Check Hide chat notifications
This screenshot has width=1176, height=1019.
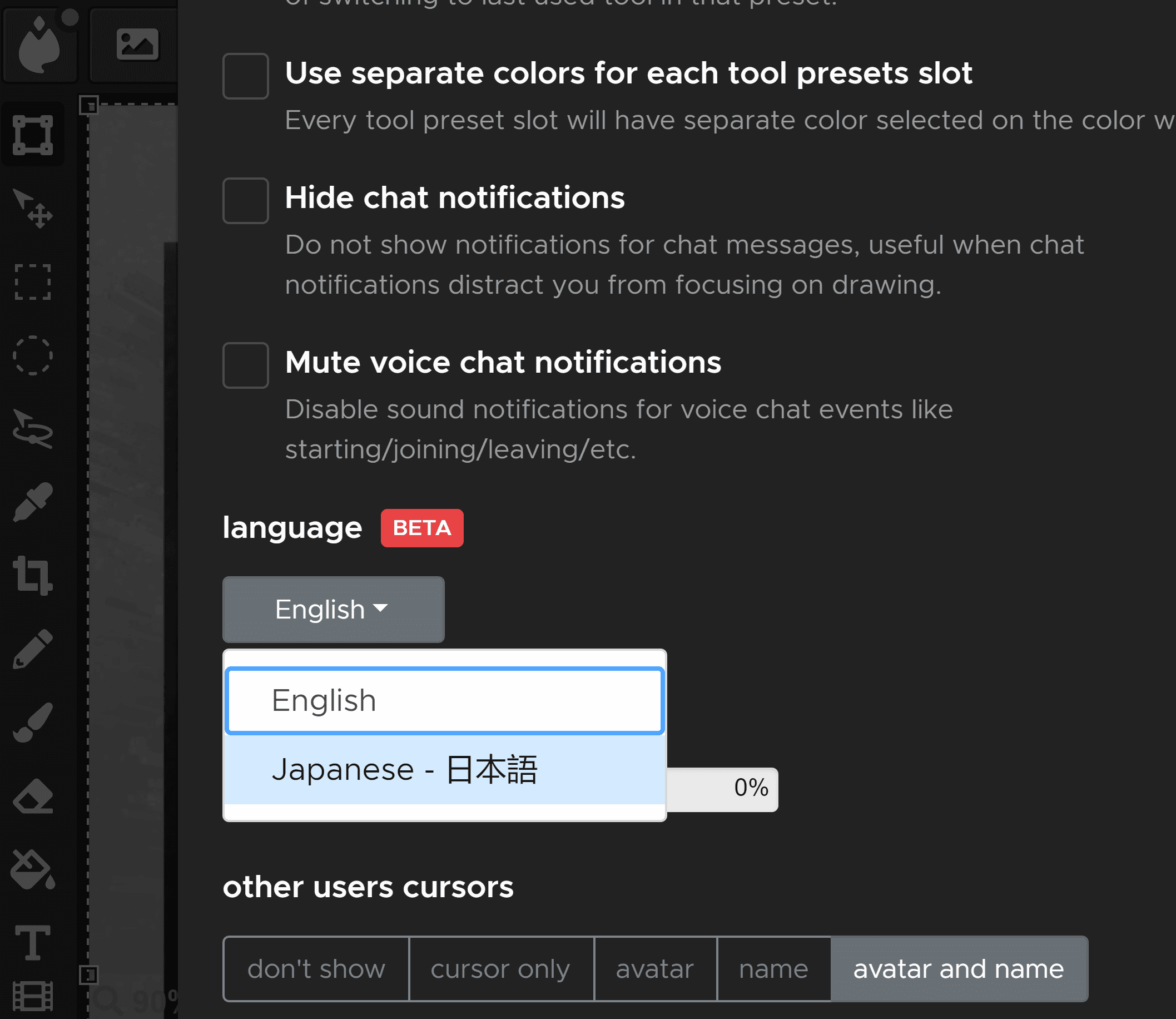point(246,201)
